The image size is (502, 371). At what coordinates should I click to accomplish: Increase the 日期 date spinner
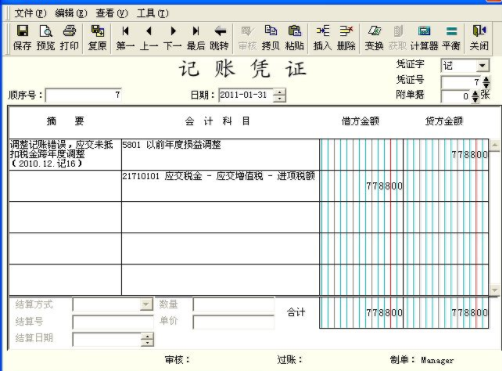[279, 92]
